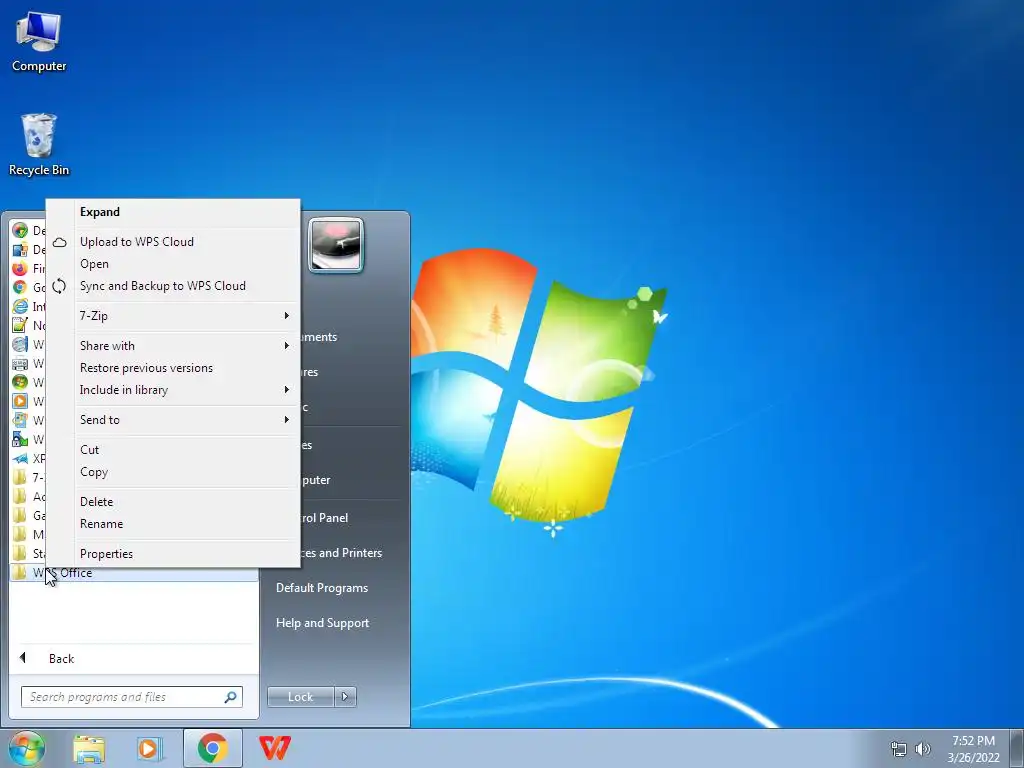Select the WPS Office folder in programs list

[x=134, y=573]
